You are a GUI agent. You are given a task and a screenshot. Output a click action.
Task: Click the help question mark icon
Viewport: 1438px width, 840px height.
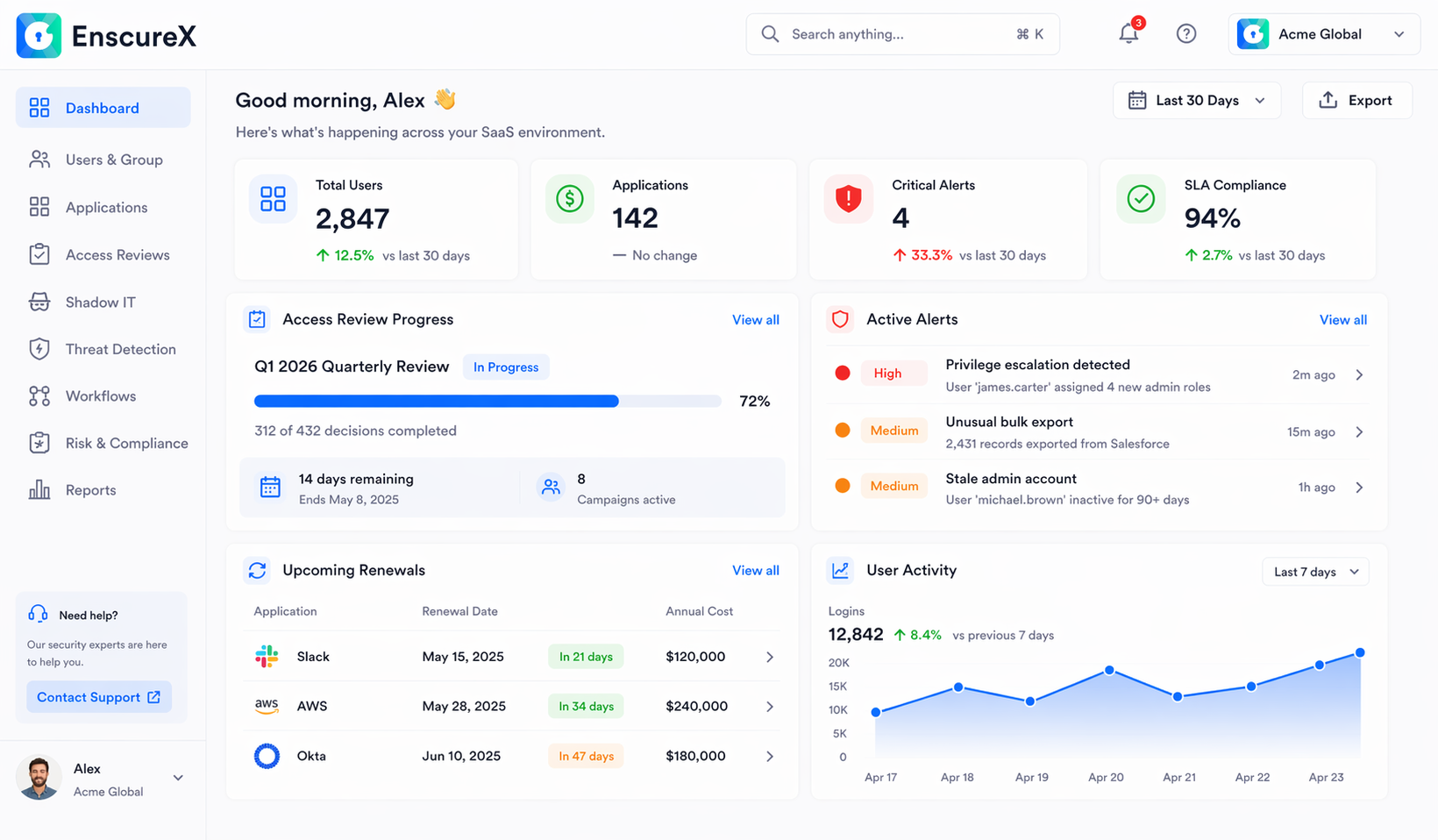(x=1186, y=33)
